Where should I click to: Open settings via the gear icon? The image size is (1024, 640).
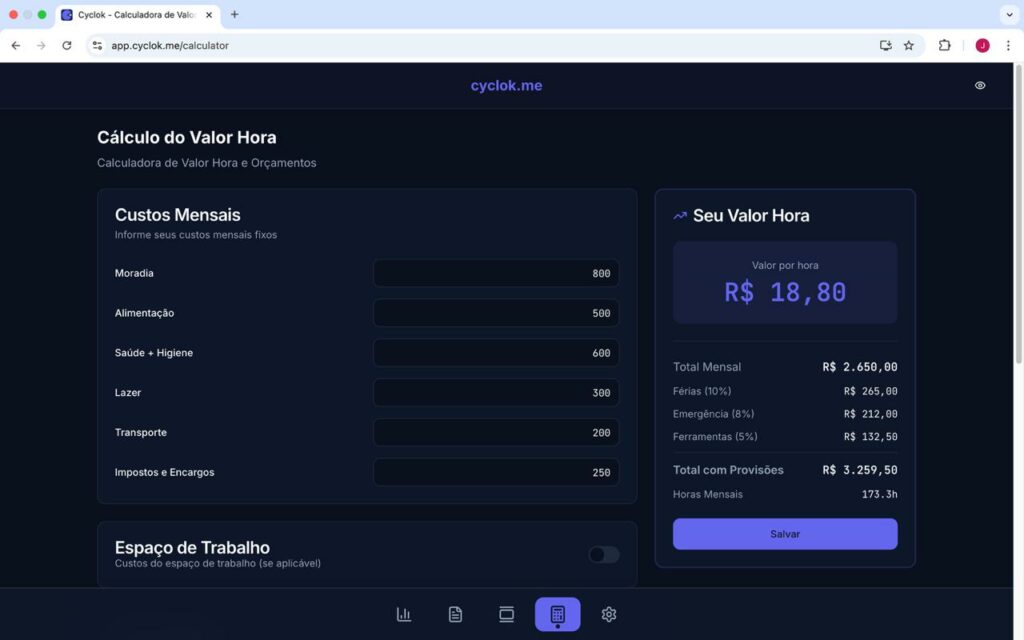point(609,614)
